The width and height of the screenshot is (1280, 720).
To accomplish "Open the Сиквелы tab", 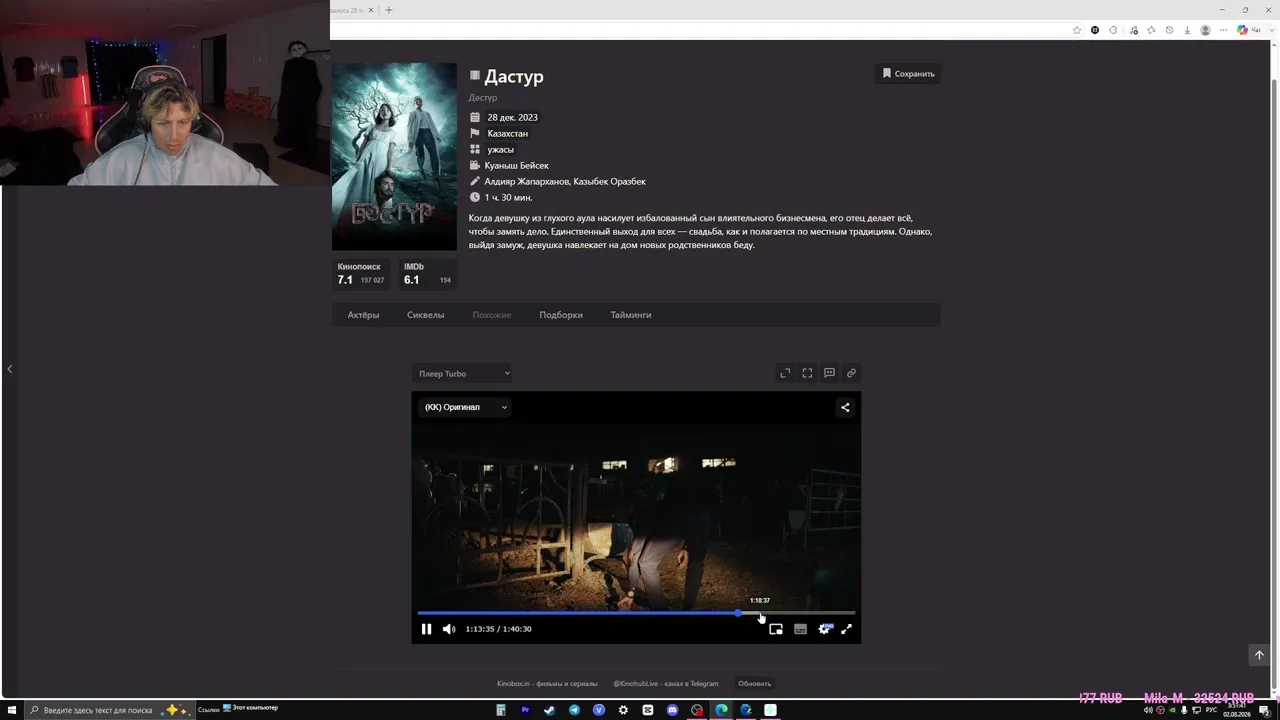I will click(x=426, y=315).
